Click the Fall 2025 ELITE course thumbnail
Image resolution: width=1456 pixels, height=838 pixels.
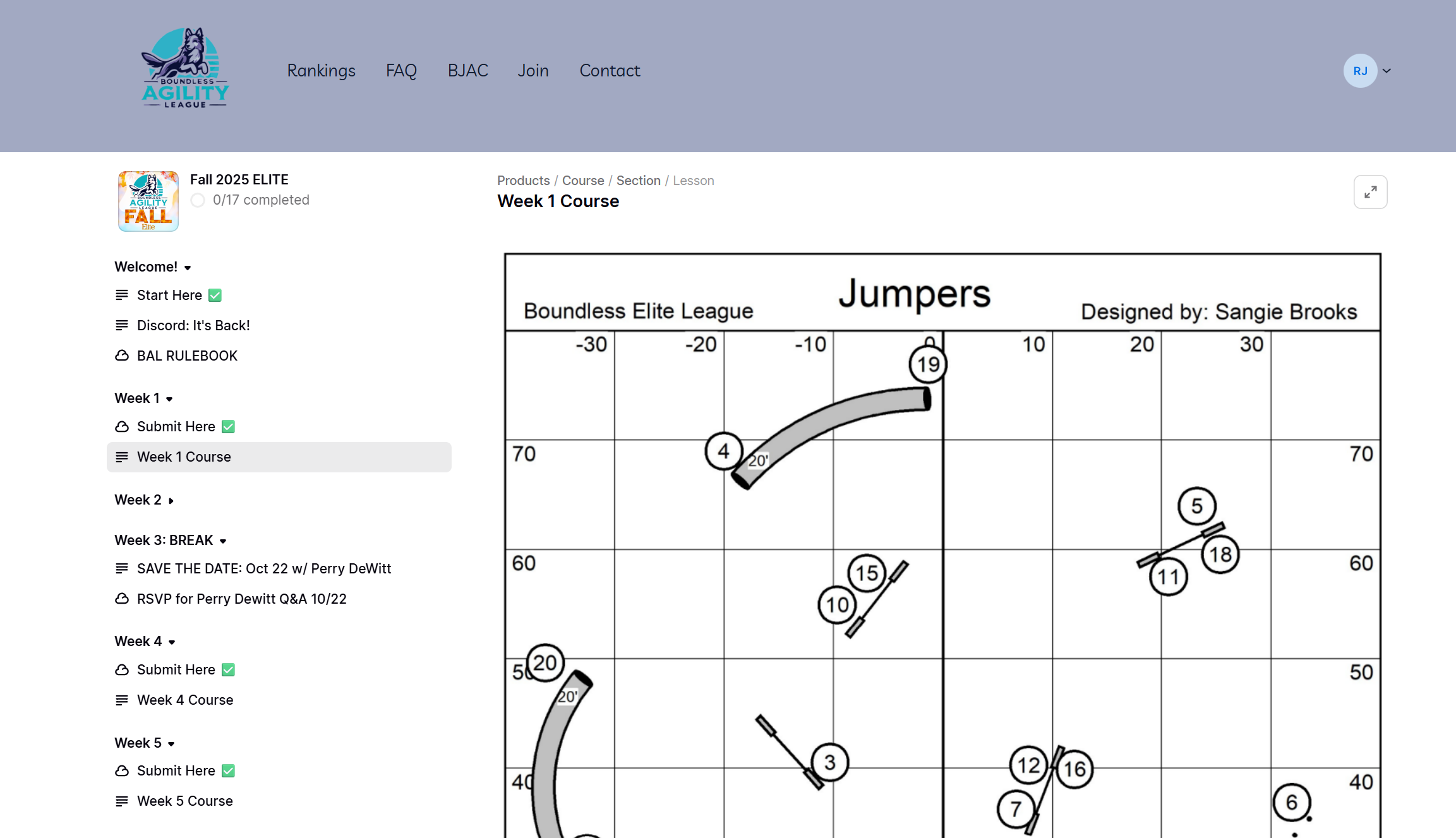(148, 201)
